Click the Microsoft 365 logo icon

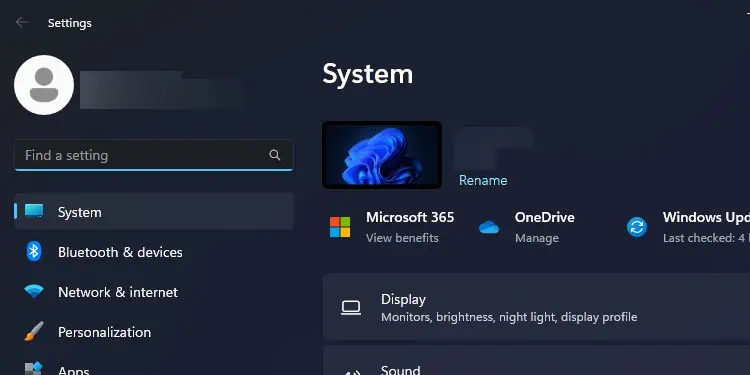click(340, 227)
